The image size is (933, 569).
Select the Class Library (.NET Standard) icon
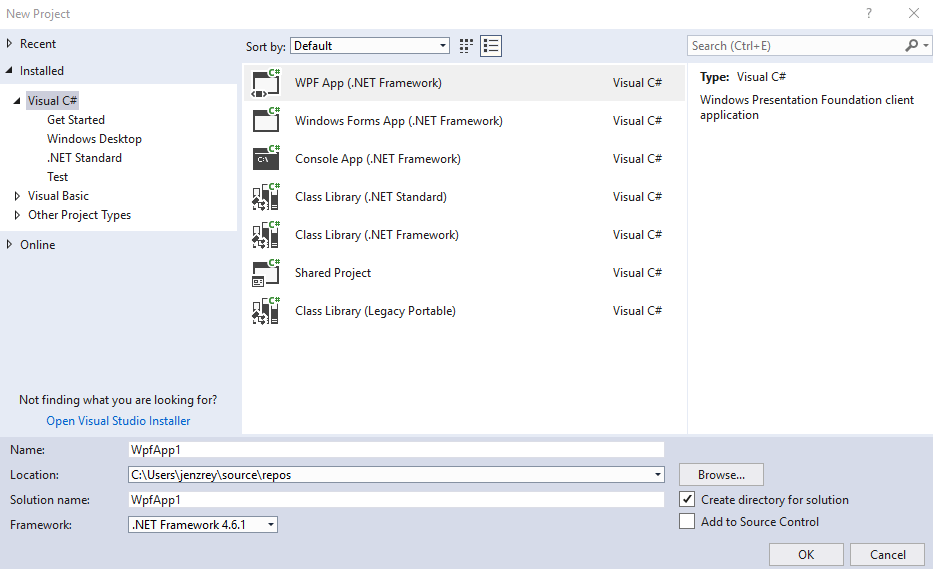(265, 197)
